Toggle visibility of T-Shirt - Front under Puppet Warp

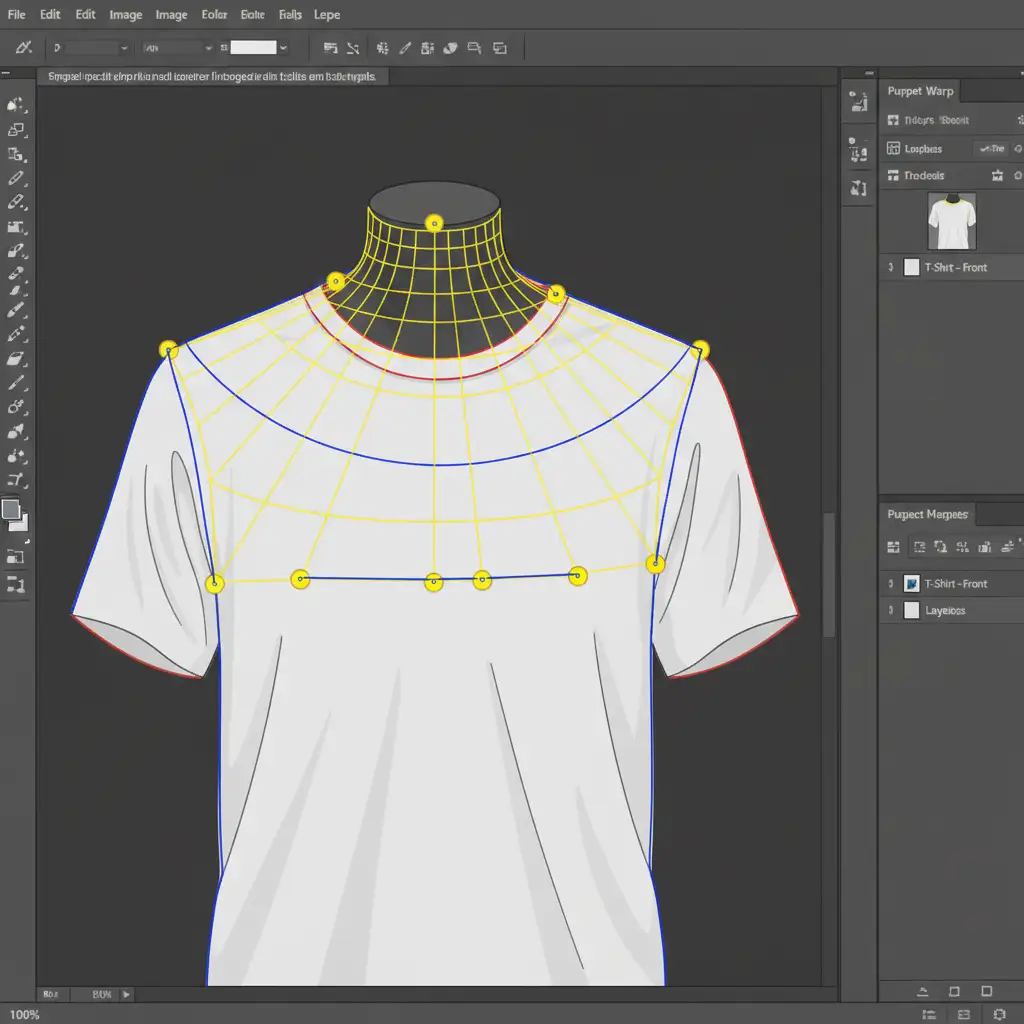(x=890, y=268)
